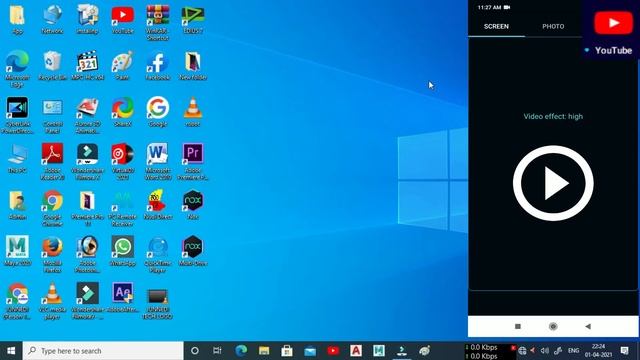This screenshot has width=640, height=360.
Task: Open the Recycle Bin
Action: tap(52, 65)
